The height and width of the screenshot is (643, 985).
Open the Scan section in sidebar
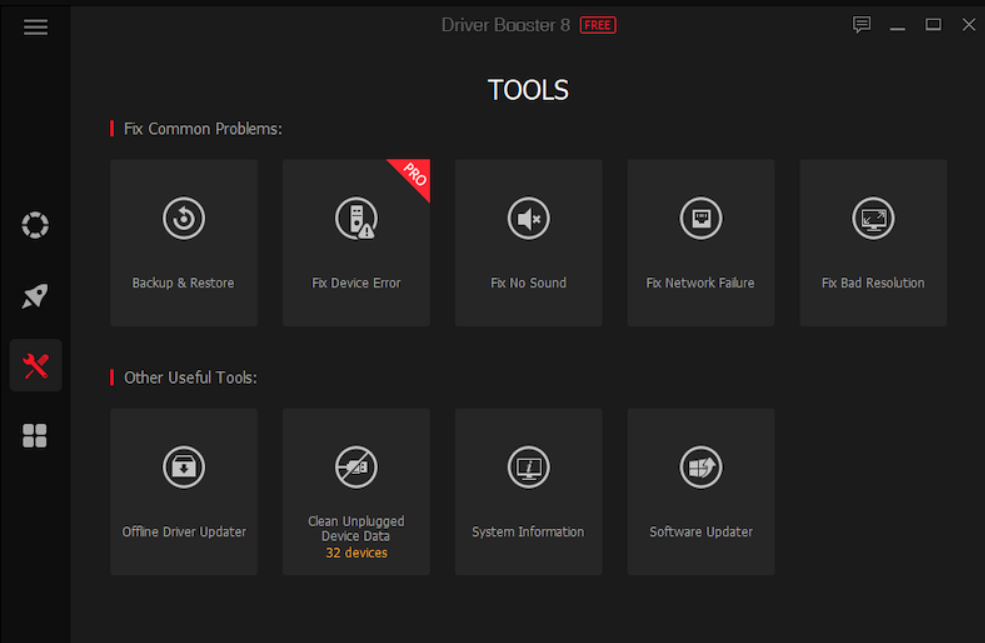click(35, 225)
